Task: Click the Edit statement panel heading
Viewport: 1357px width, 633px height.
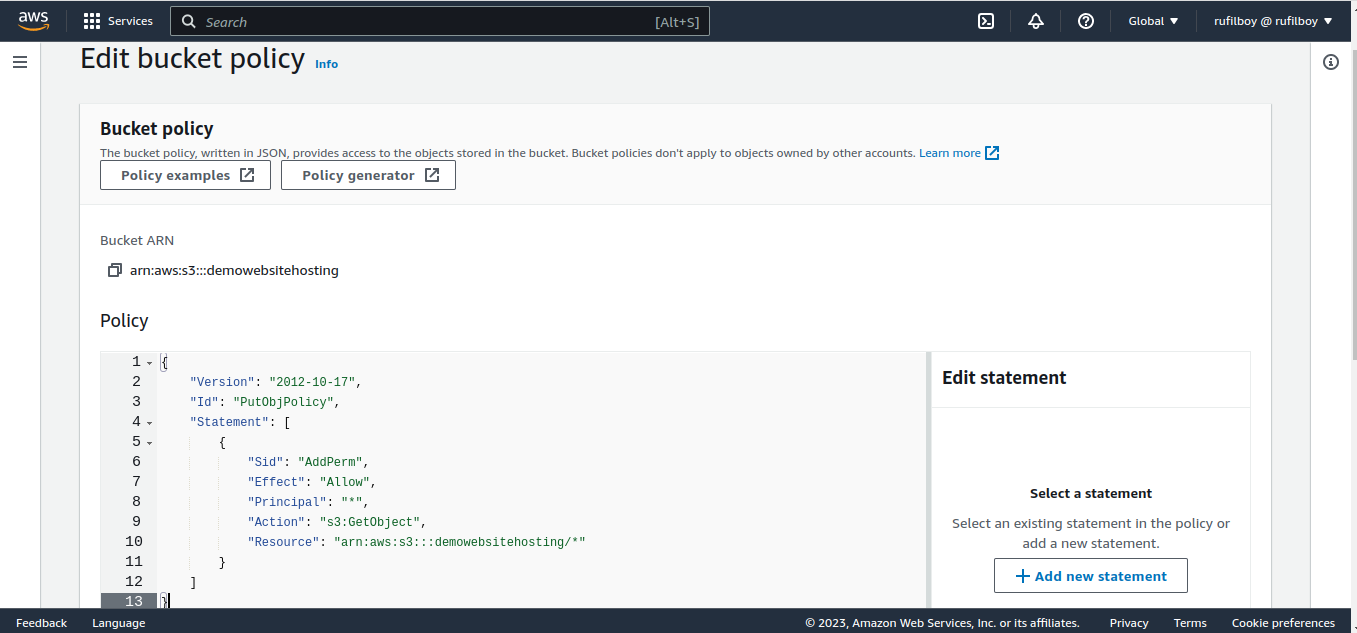Action: (x=1004, y=378)
